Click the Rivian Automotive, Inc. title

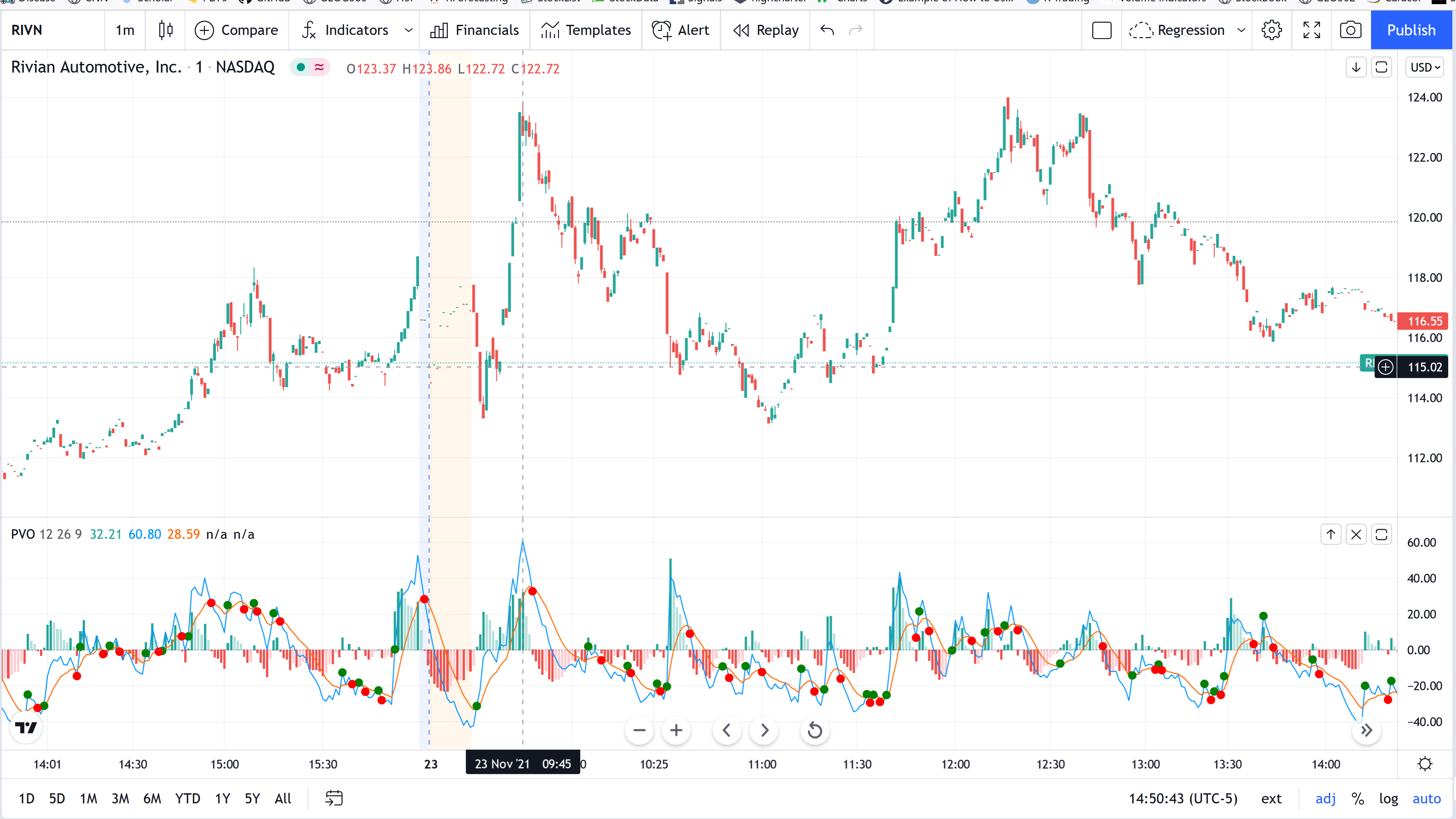(96, 67)
